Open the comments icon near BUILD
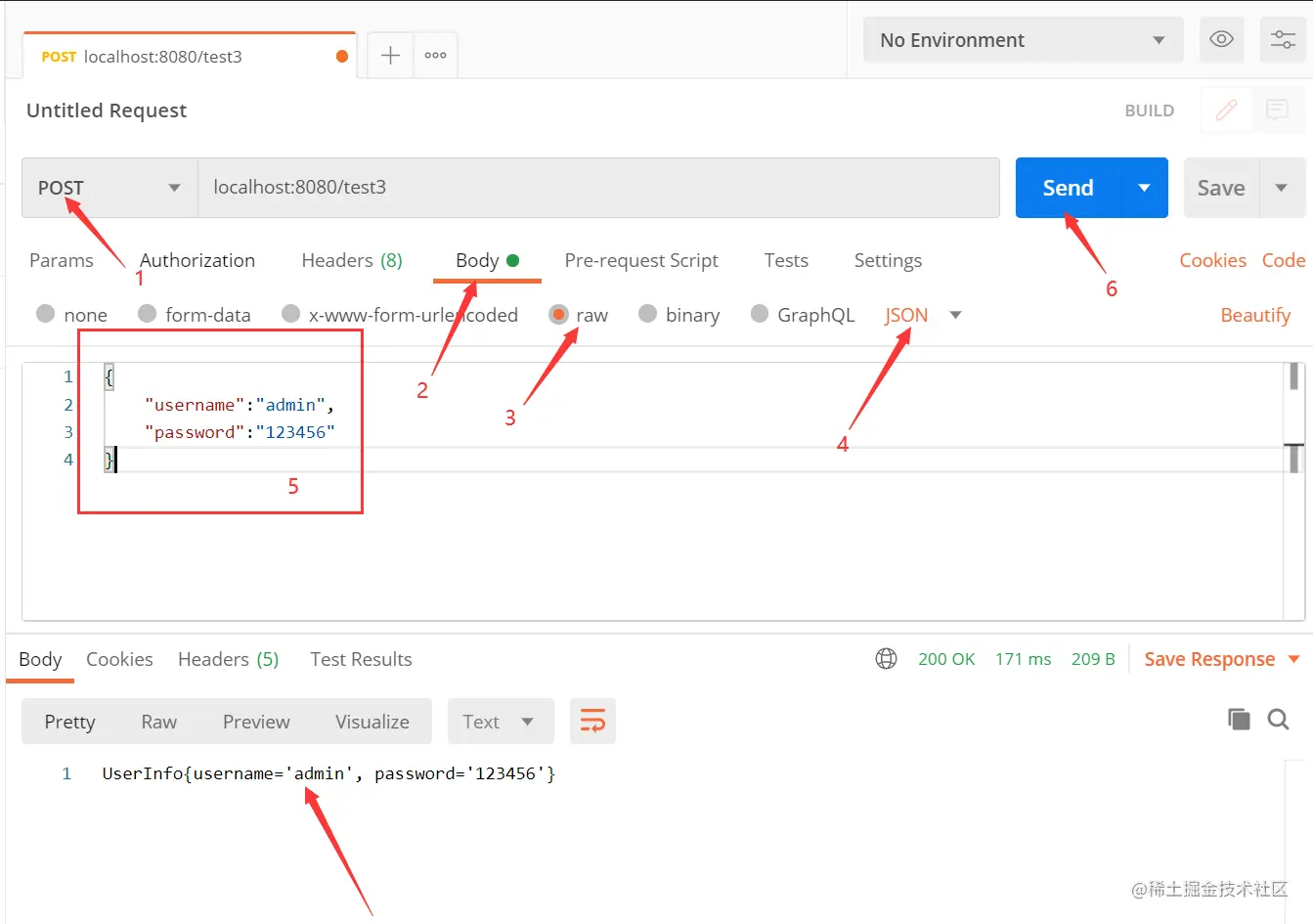Screen dimensions: 1313x924 [x=1277, y=110]
